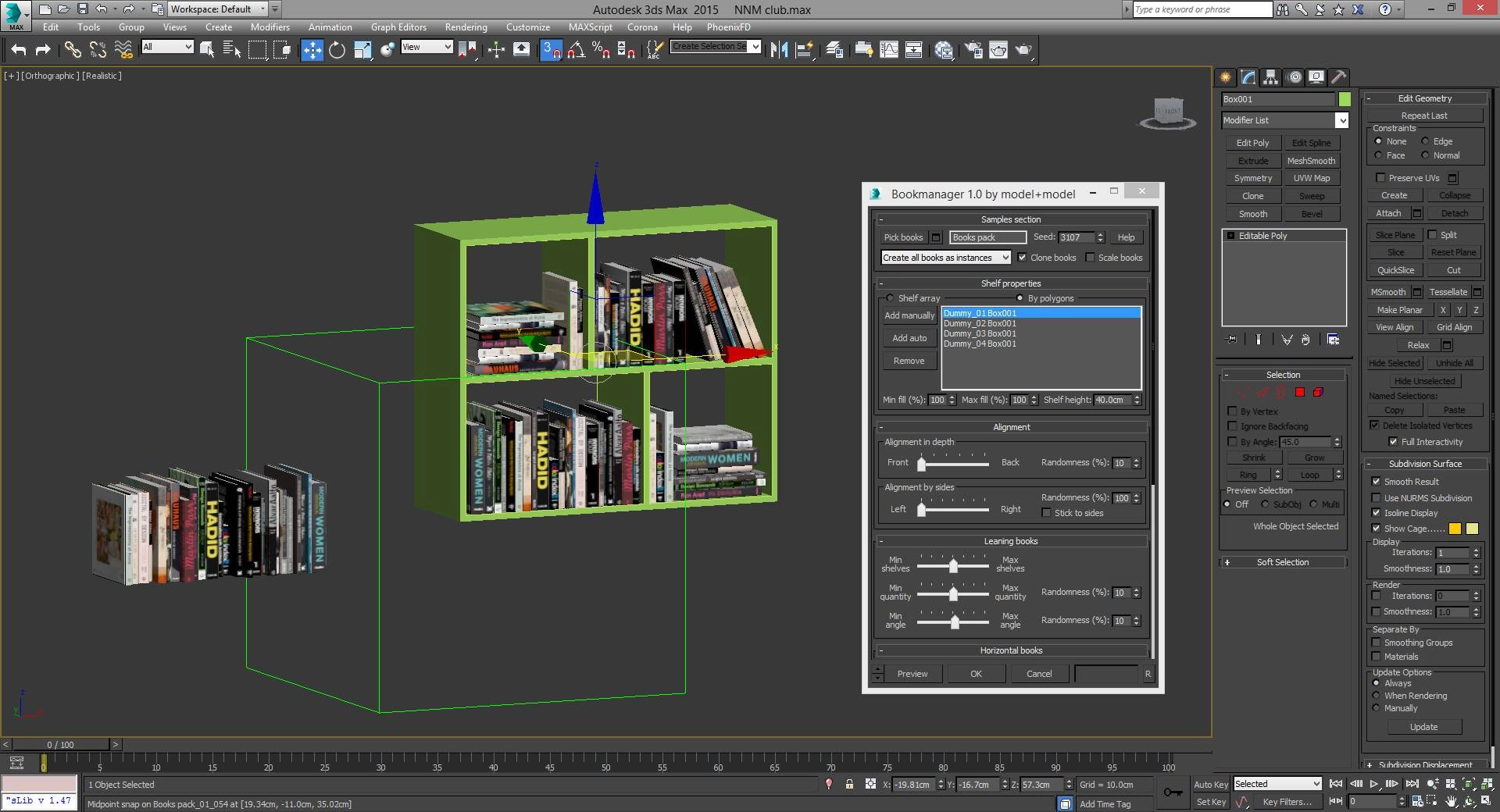
Task: Expand the Soft Selection rollout
Action: 1283,562
